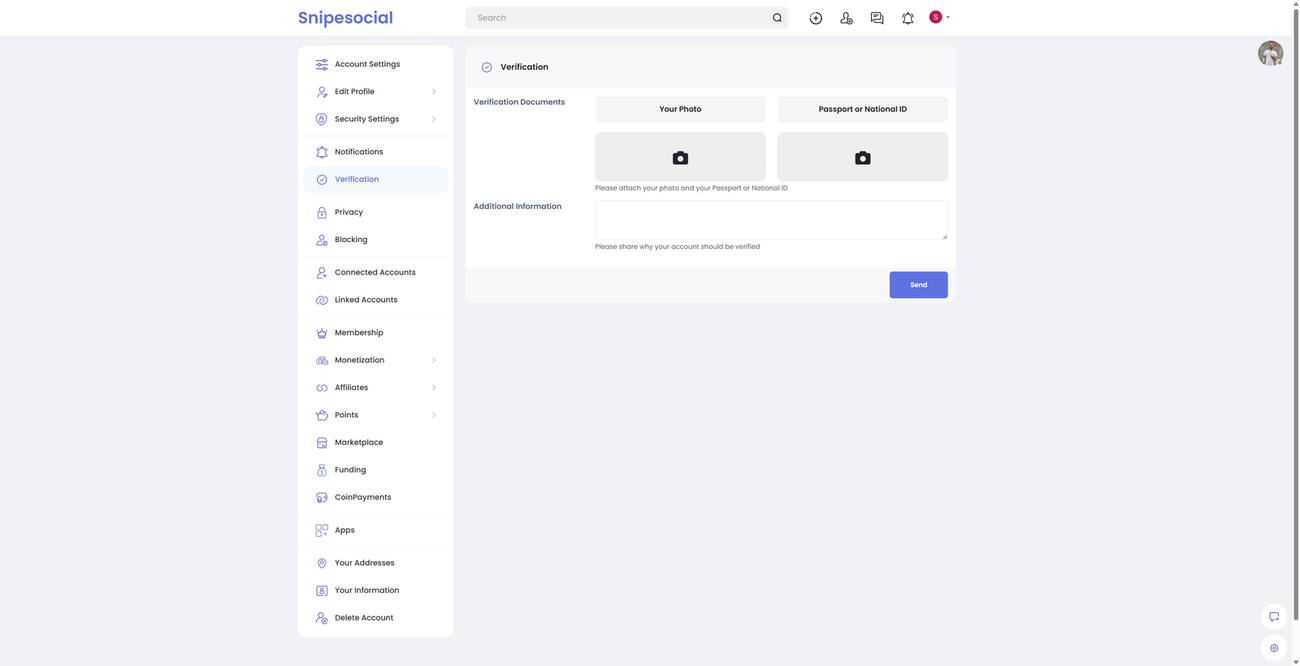Image resolution: width=1300 pixels, height=666 pixels.
Task: Click the Funding icon
Action: tap(322, 470)
